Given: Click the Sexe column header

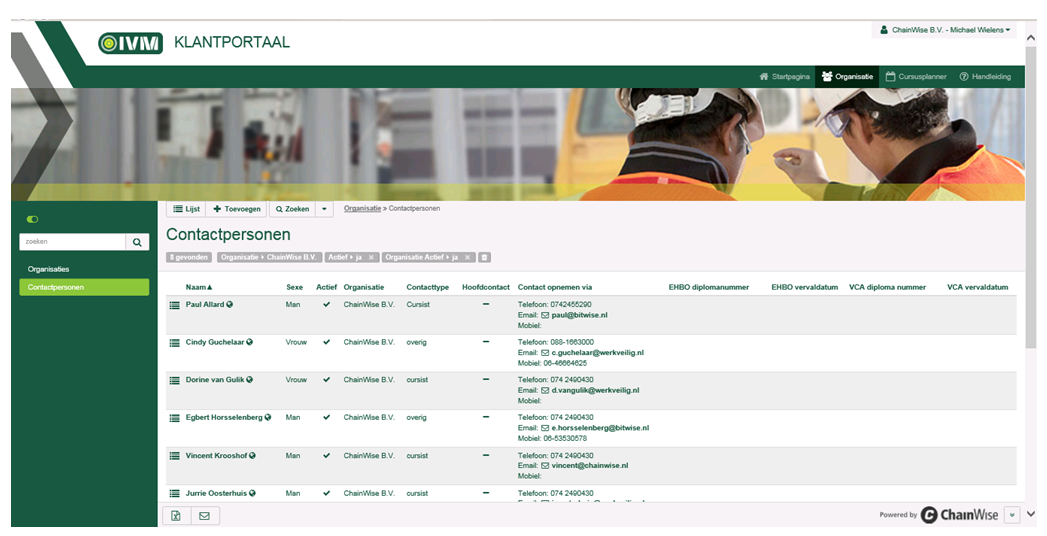Looking at the screenshot, I should point(294,287).
